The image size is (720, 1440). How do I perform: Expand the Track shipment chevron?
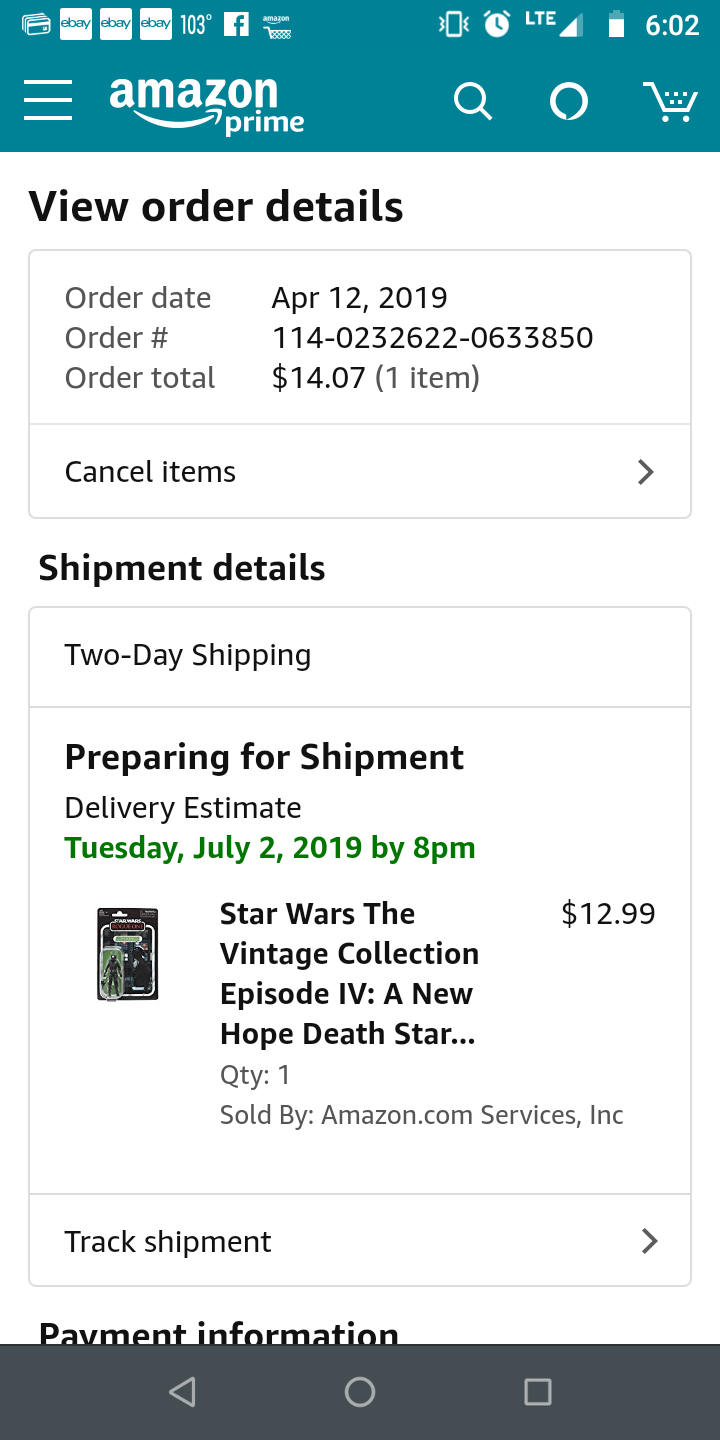tap(649, 1241)
